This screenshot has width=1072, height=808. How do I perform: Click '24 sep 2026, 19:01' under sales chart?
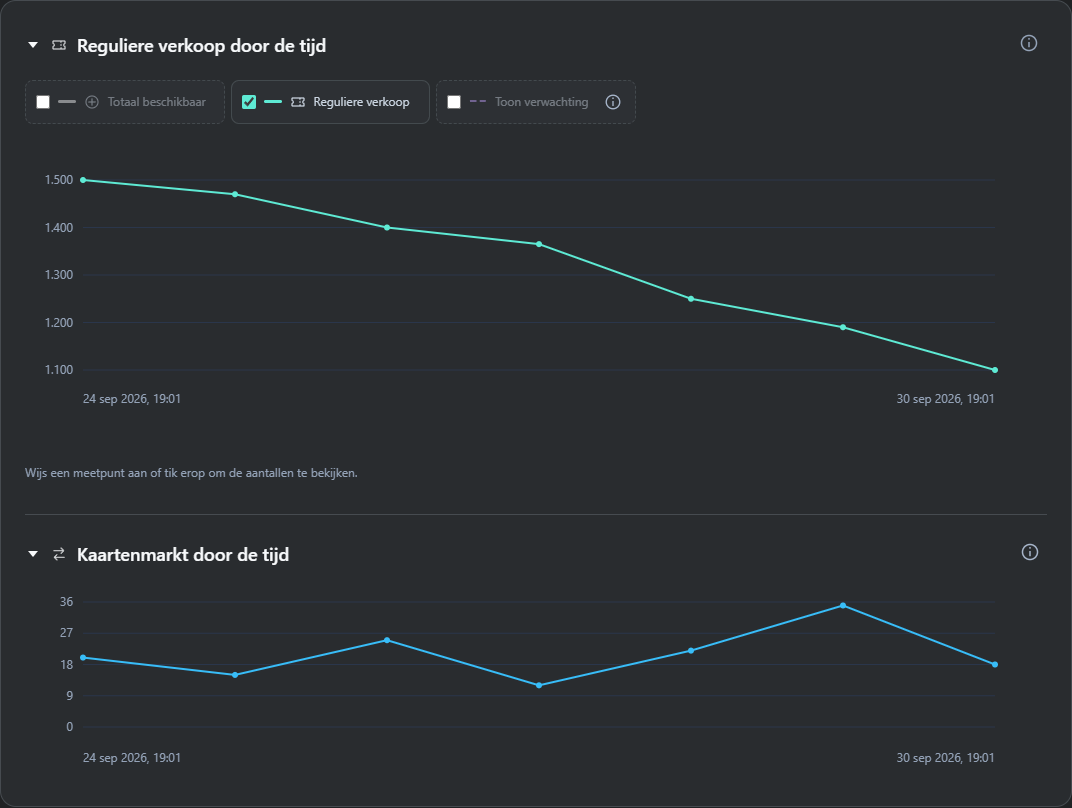pyautogui.click(x=132, y=399)
